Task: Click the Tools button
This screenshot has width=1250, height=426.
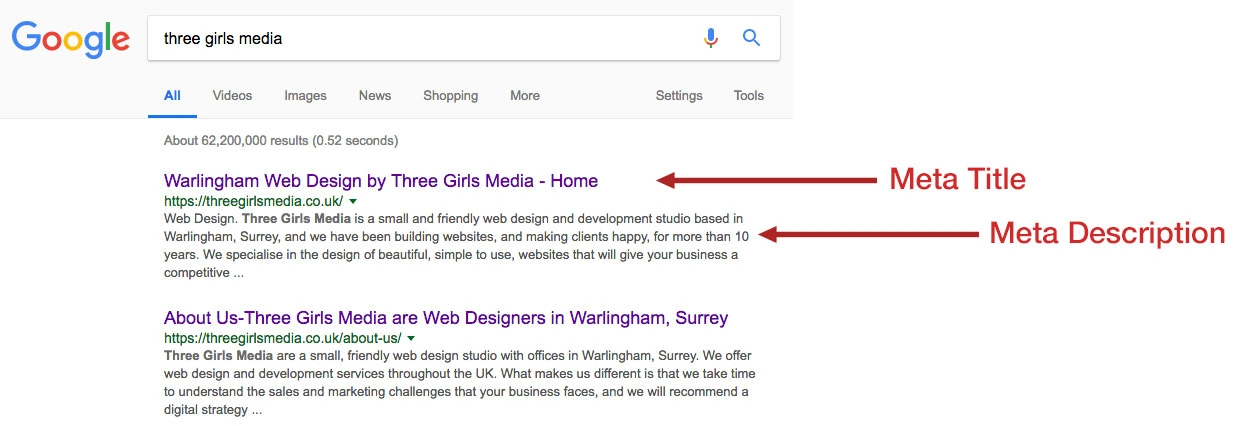Action: [748, 96]
